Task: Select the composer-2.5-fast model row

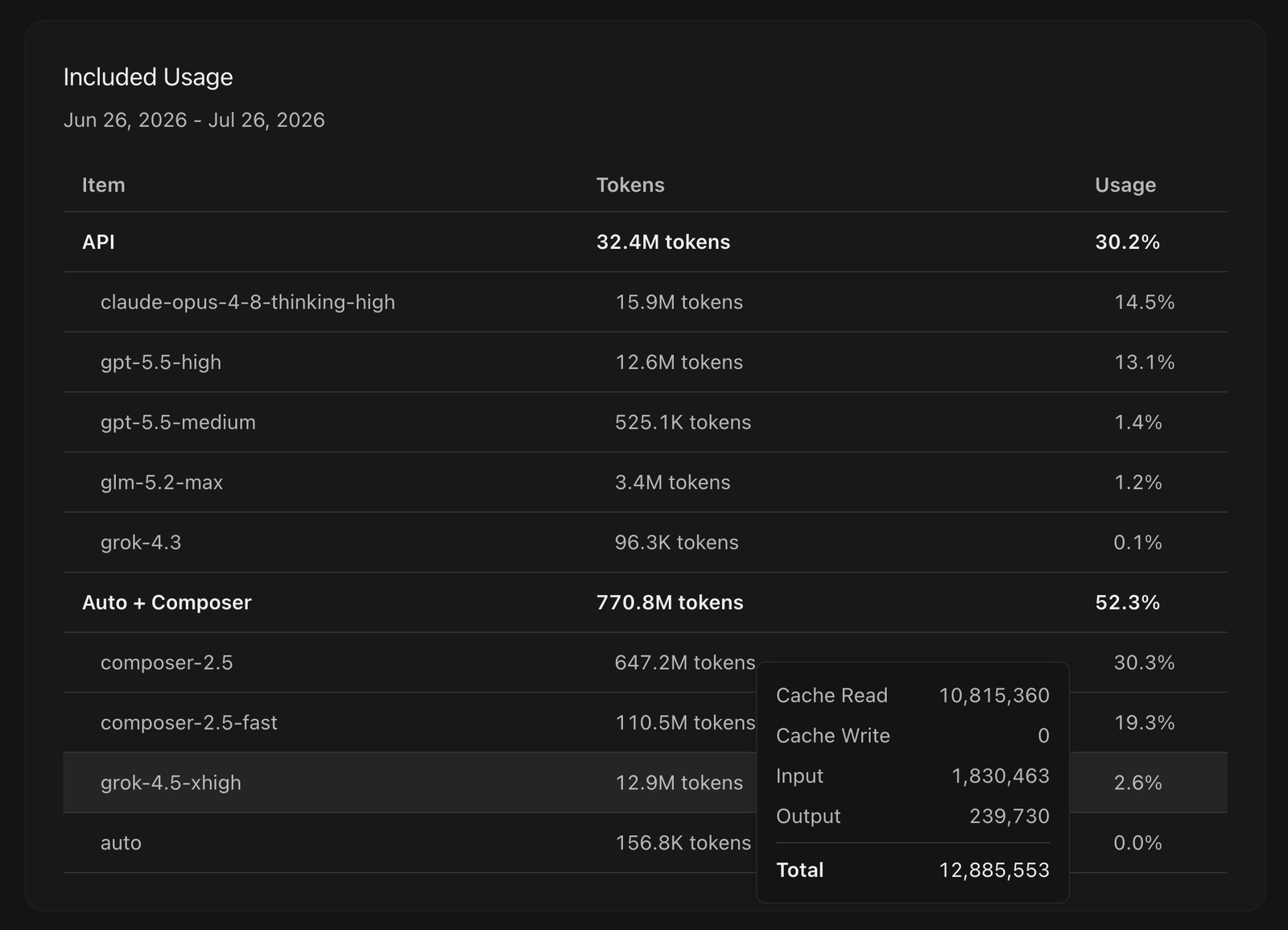Action: click(x=645, y=723)
